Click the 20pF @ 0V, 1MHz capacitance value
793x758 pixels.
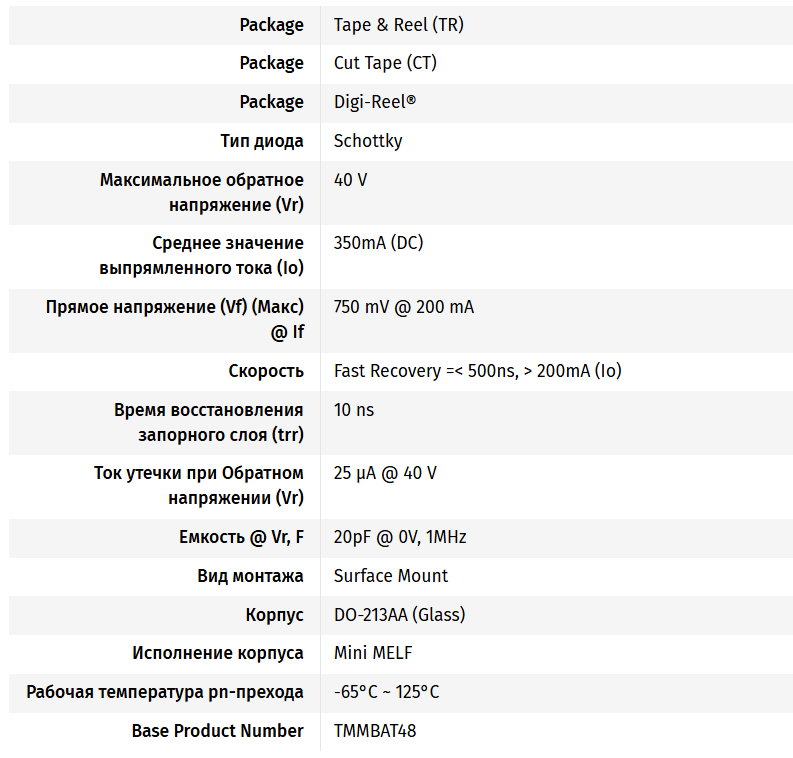(400, 537)
